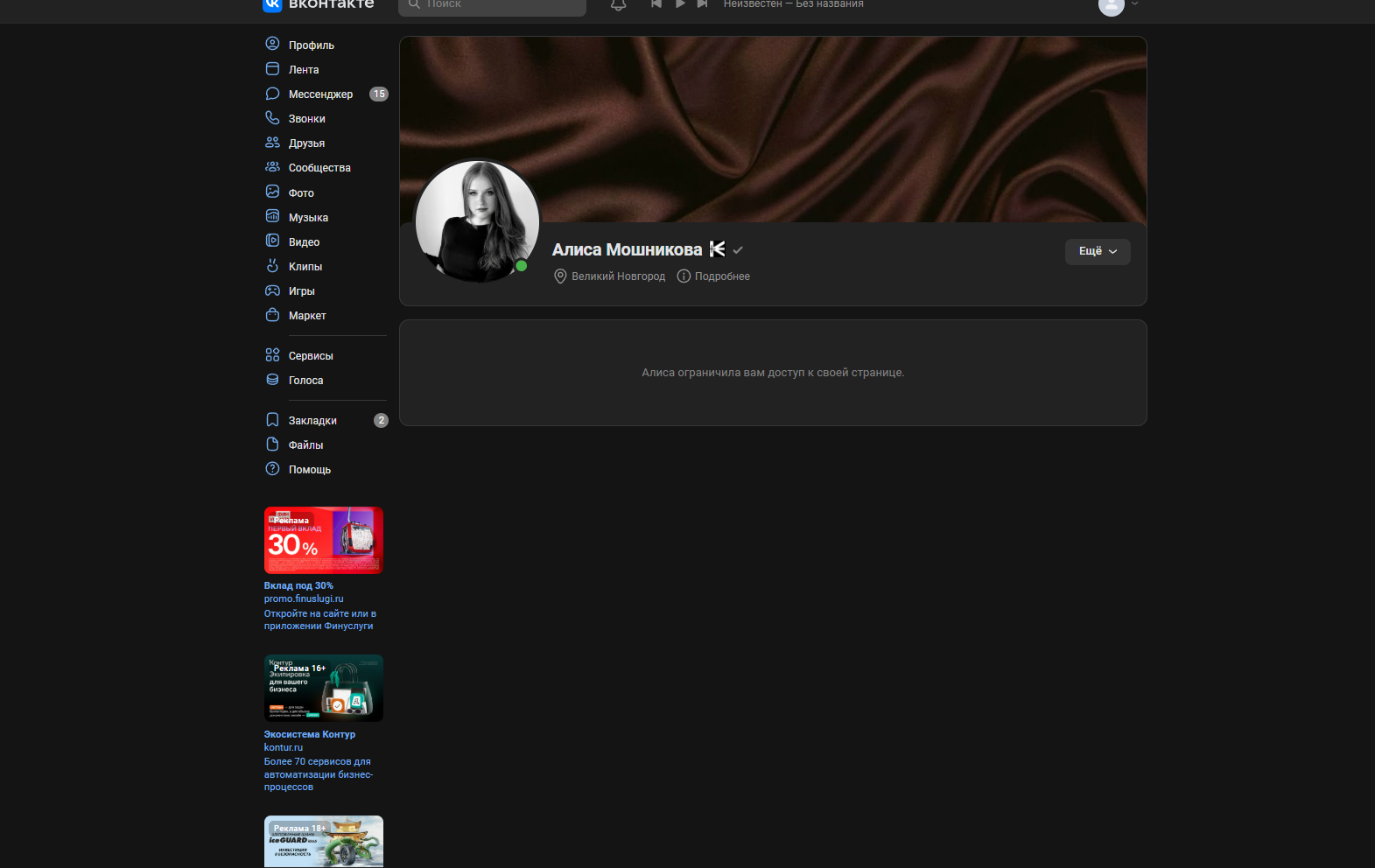Click the Великий Новгород location link
Viewport: 1375px width, 868px height.
coord(618,276)
